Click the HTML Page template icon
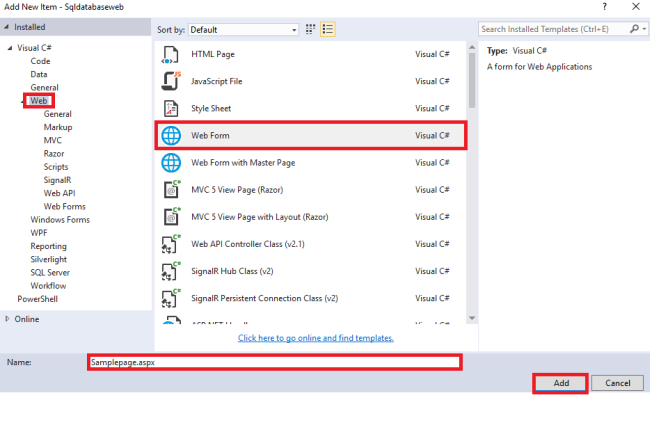Viewport: 650px width, 441px height. point(170,54)
